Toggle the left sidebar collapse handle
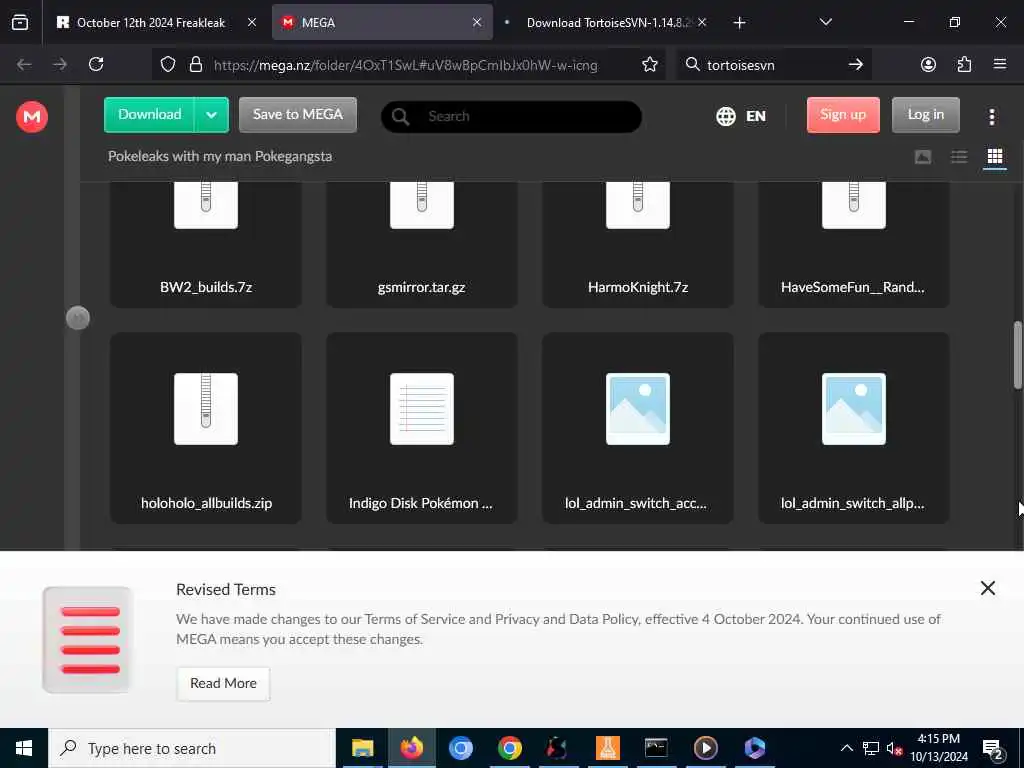Image resolution: width=1024 pixels, height=768 pixels. [x=78, y=318]
